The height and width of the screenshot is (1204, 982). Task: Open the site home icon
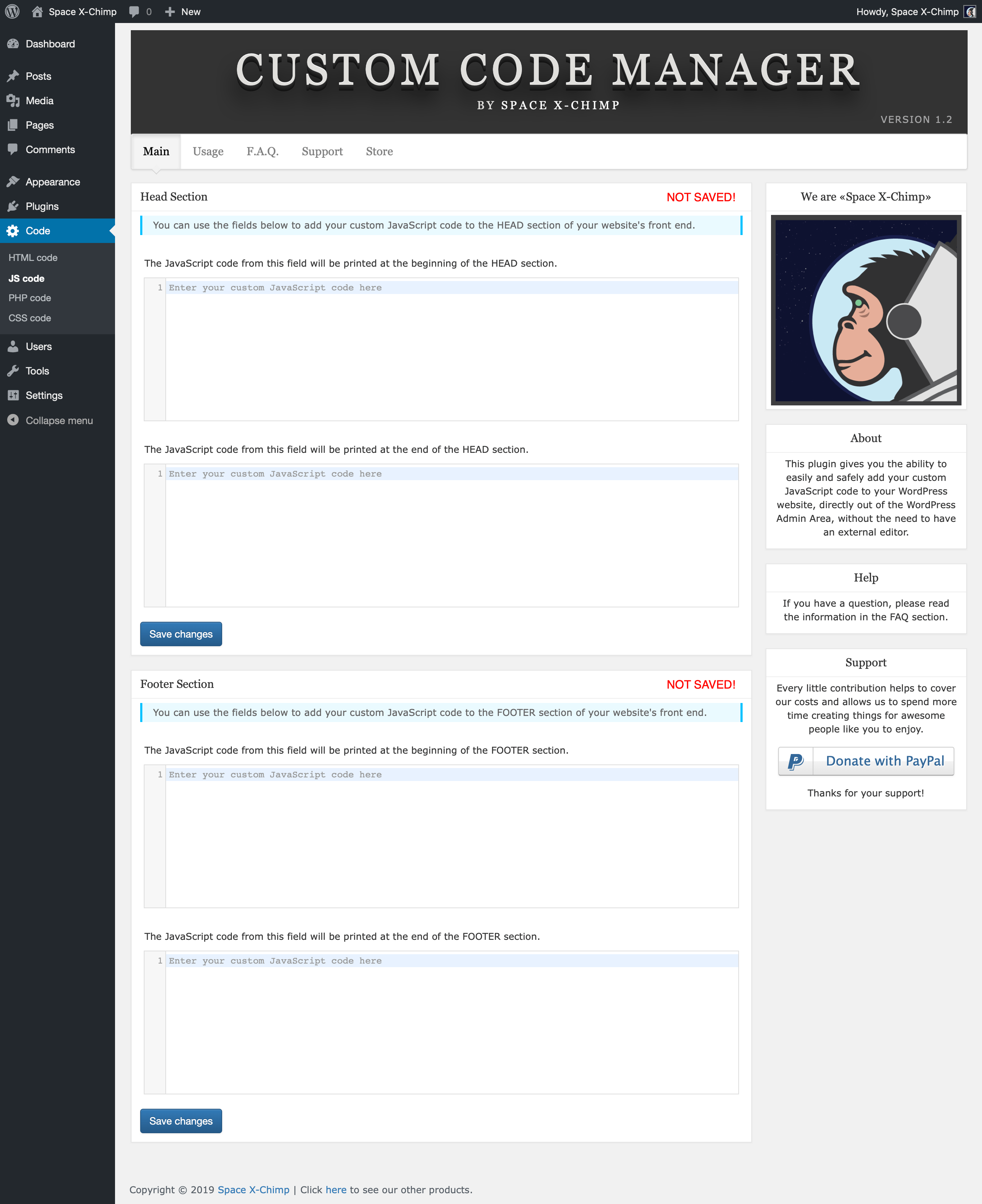[x=37, y=11]
